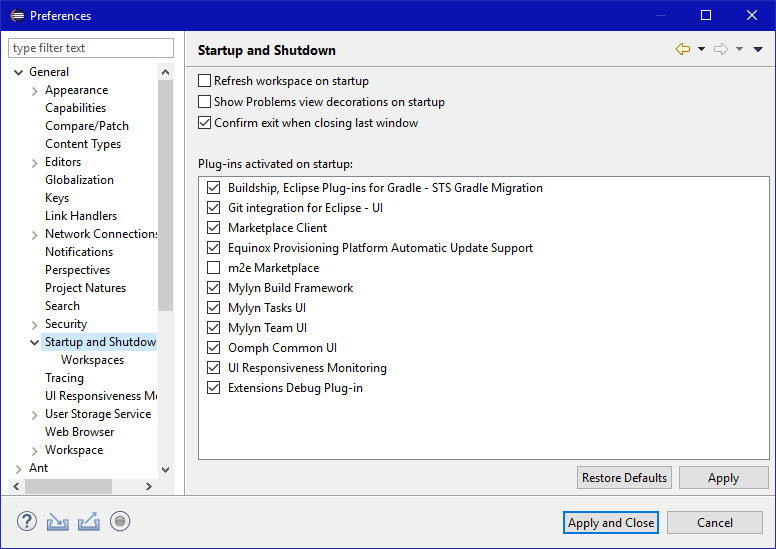The height and width of the screenshot is (549, 776).
Task: Expand the Ant tree node
Action: (19, 469)
